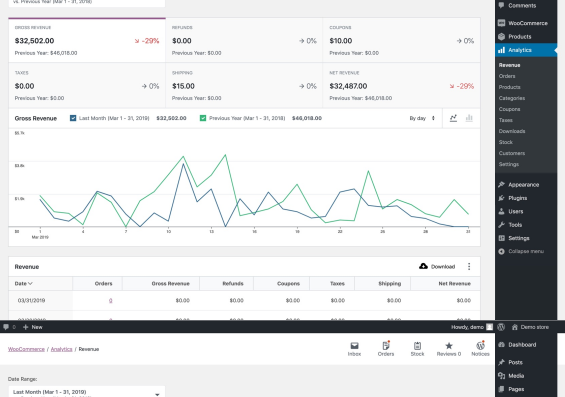Open Orders activity panel next to Inbox
565x397 pixels.
[386, 349]
